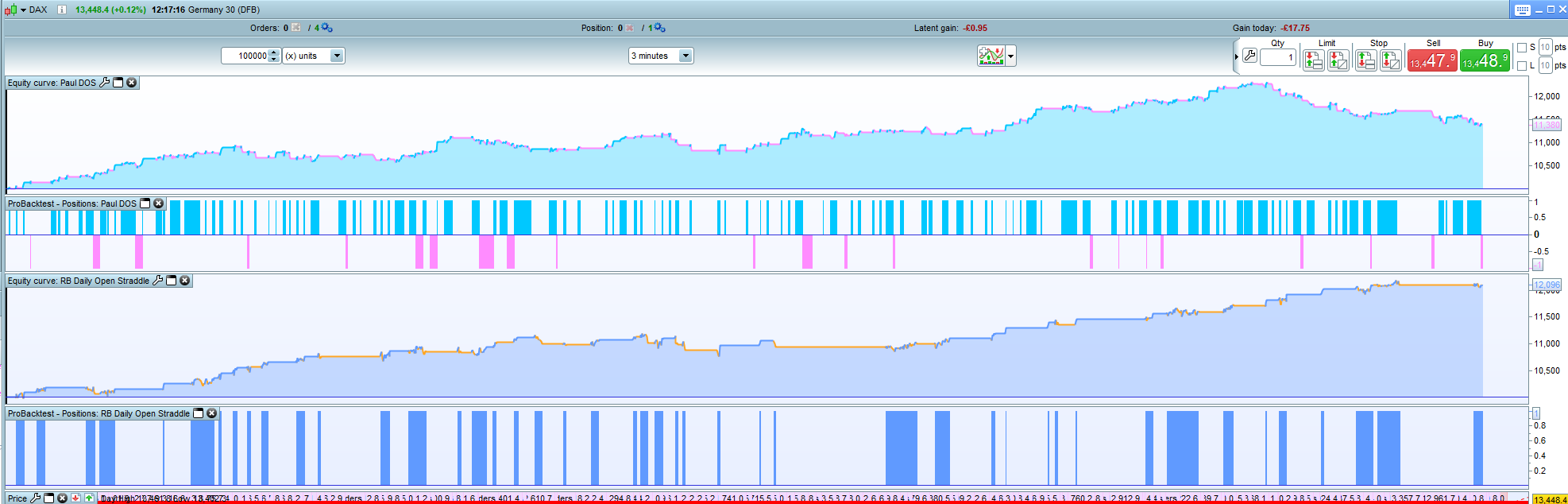Close open position red cross icon

[x=630, y=28]
